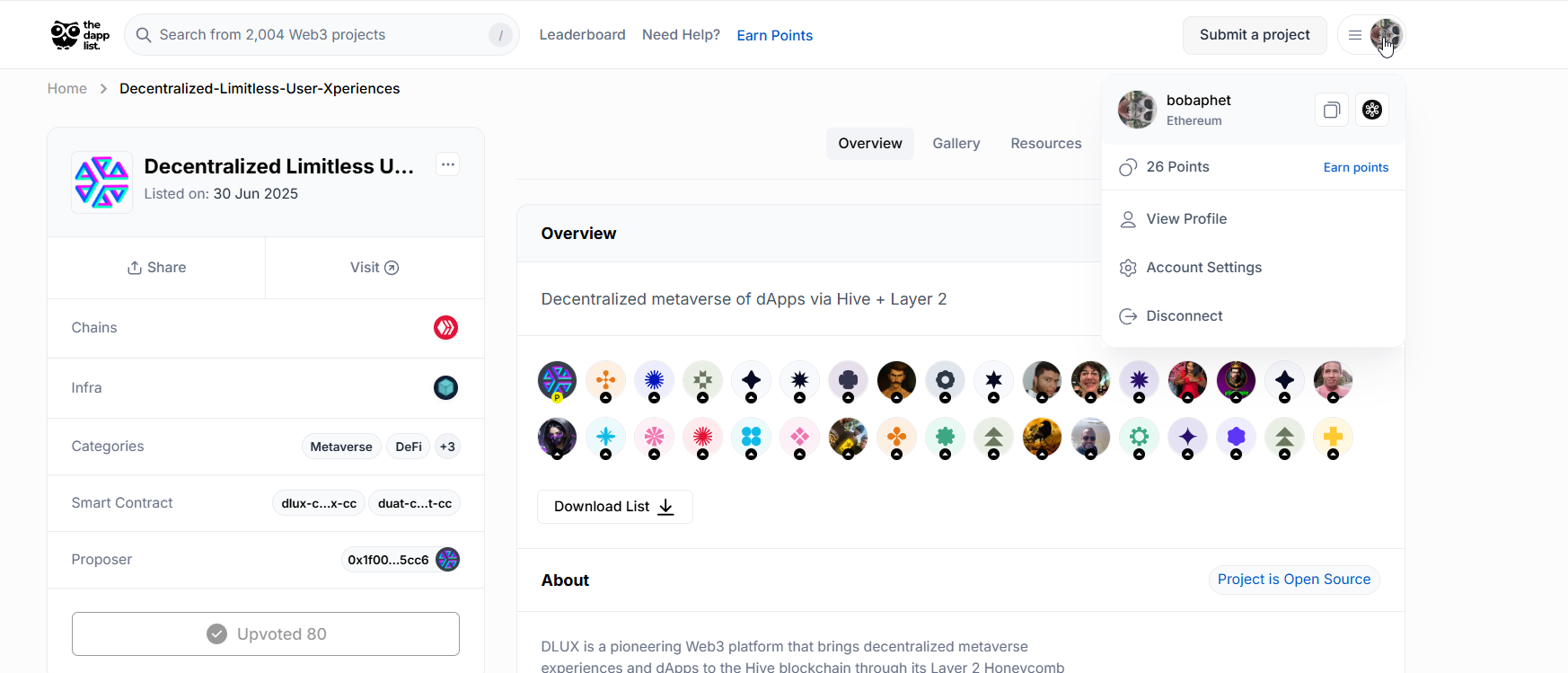Click the dlux-c...x-cc smart contract chip
1568x673 pixels.
pyautogui.click(x=319, y=503)
